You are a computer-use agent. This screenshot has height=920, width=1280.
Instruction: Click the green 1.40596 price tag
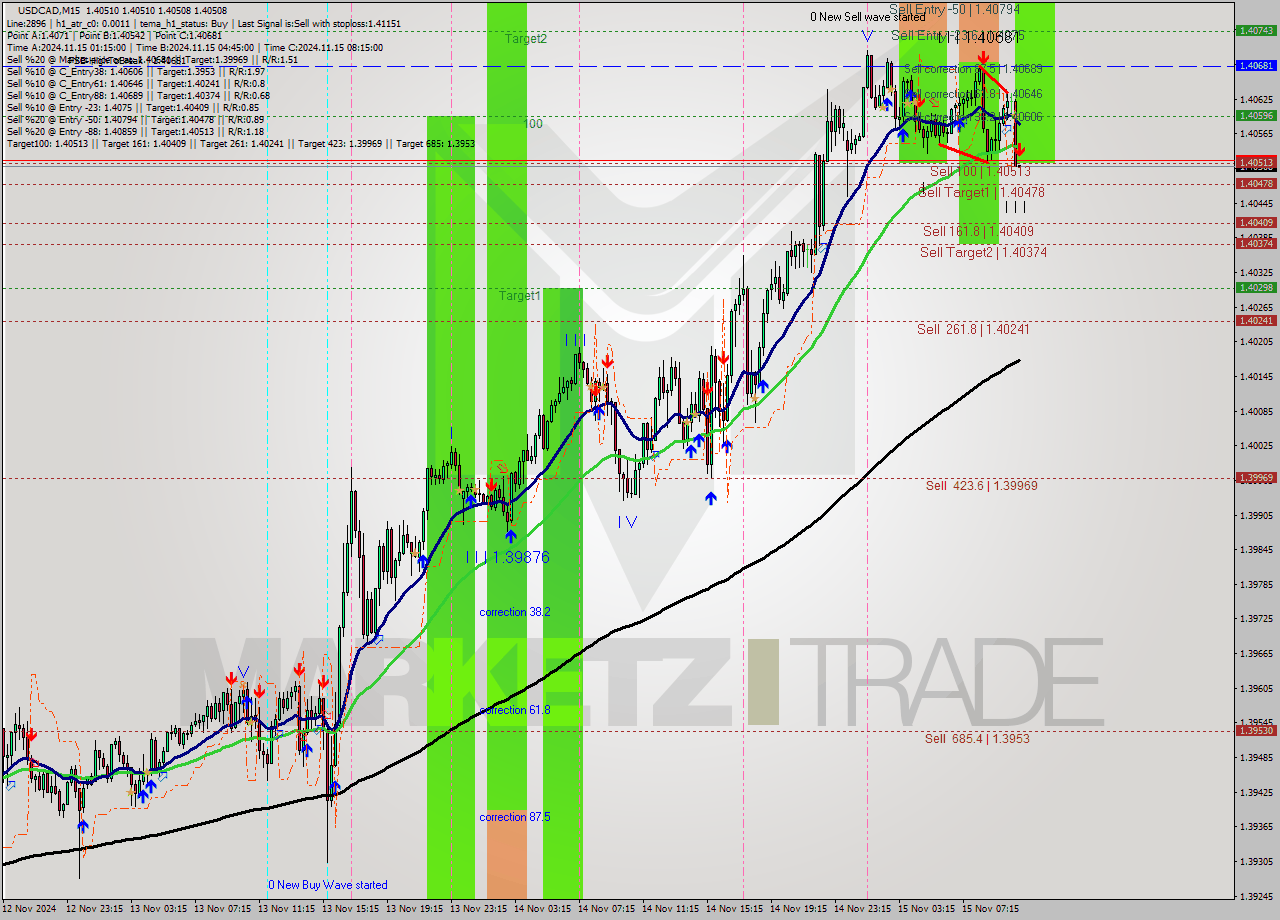1255,115
